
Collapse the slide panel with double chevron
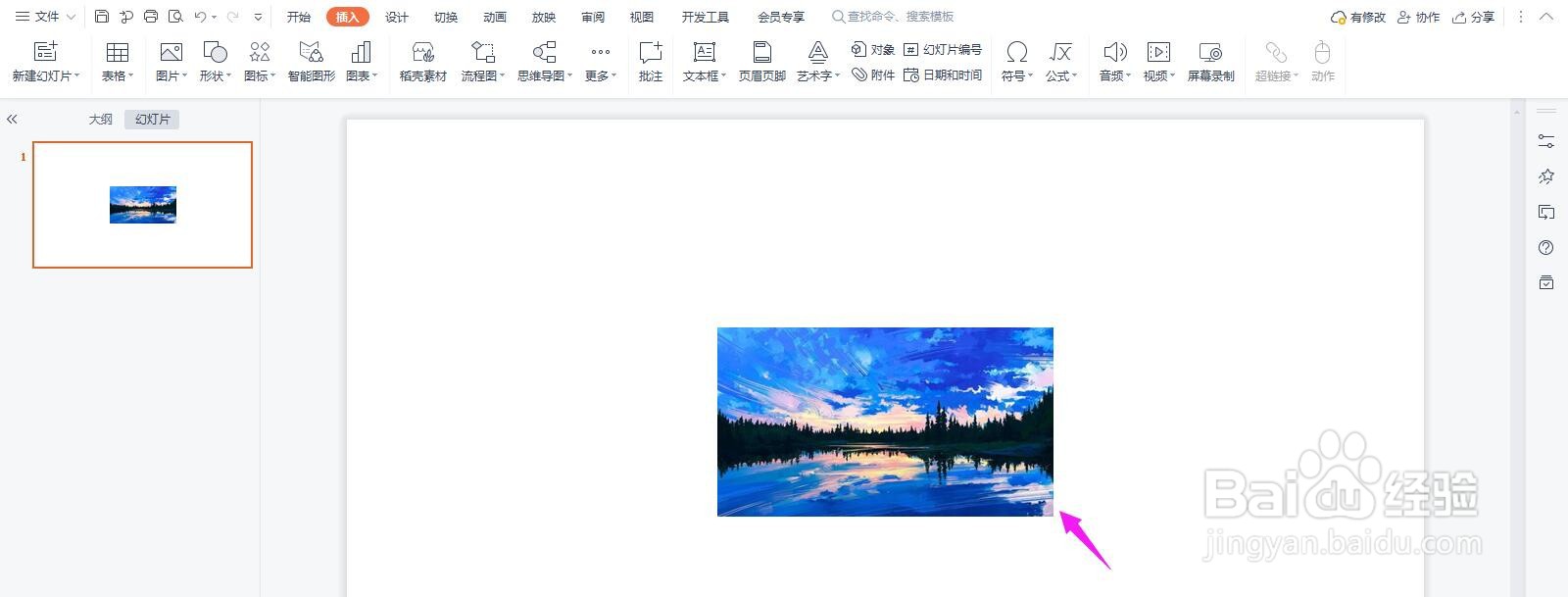pos(12,119)
